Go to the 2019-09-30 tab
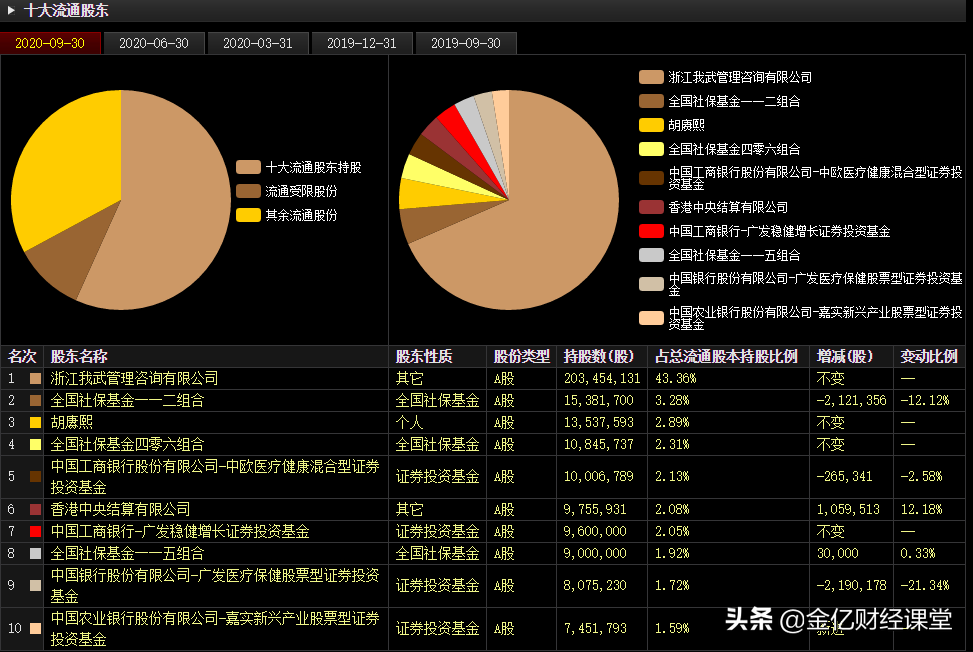Screen dimensions: 973x652 pos(465,43)
